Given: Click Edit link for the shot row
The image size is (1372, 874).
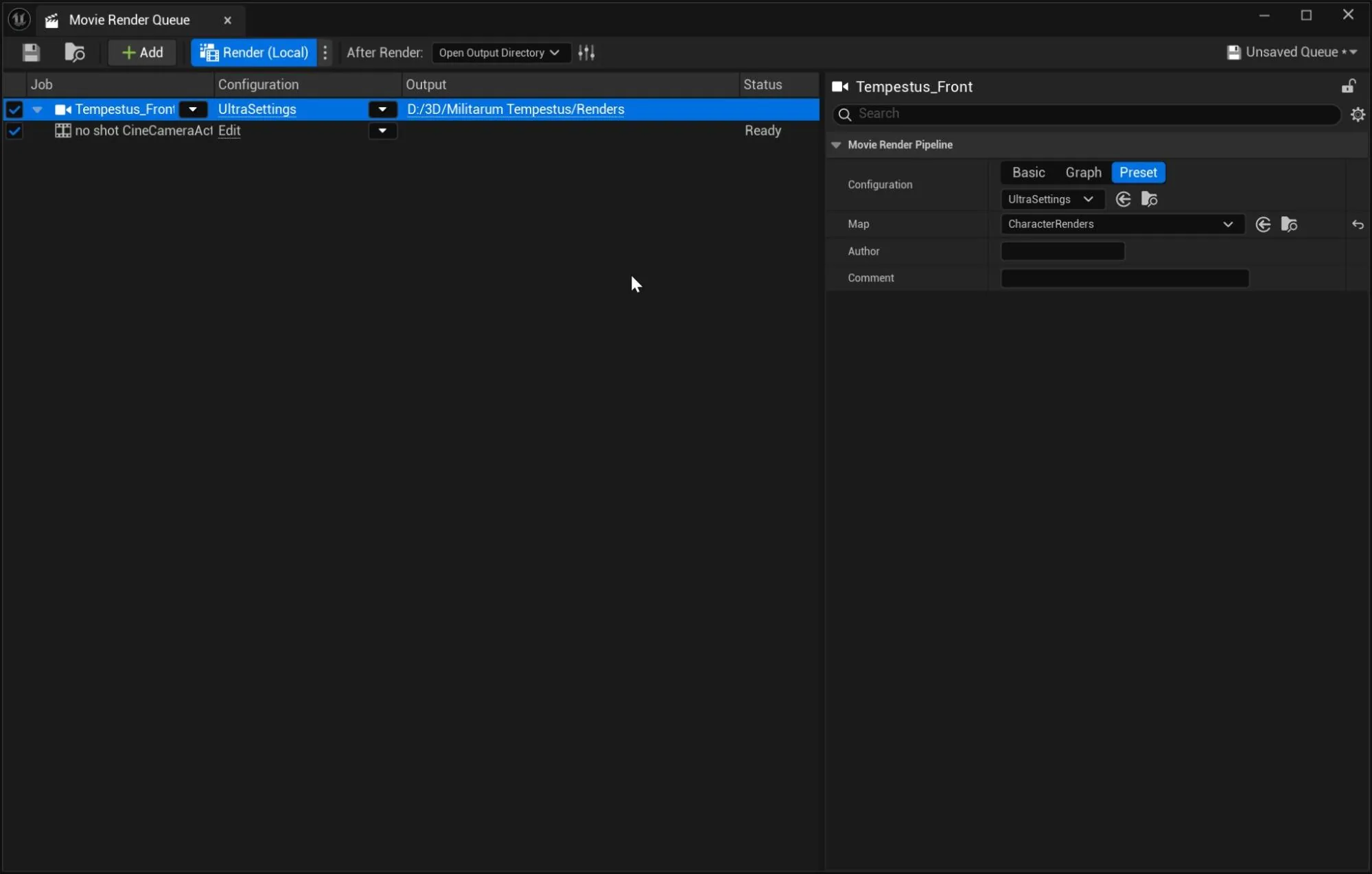Looking at the screenshot, I should click(x=229, y=130).
